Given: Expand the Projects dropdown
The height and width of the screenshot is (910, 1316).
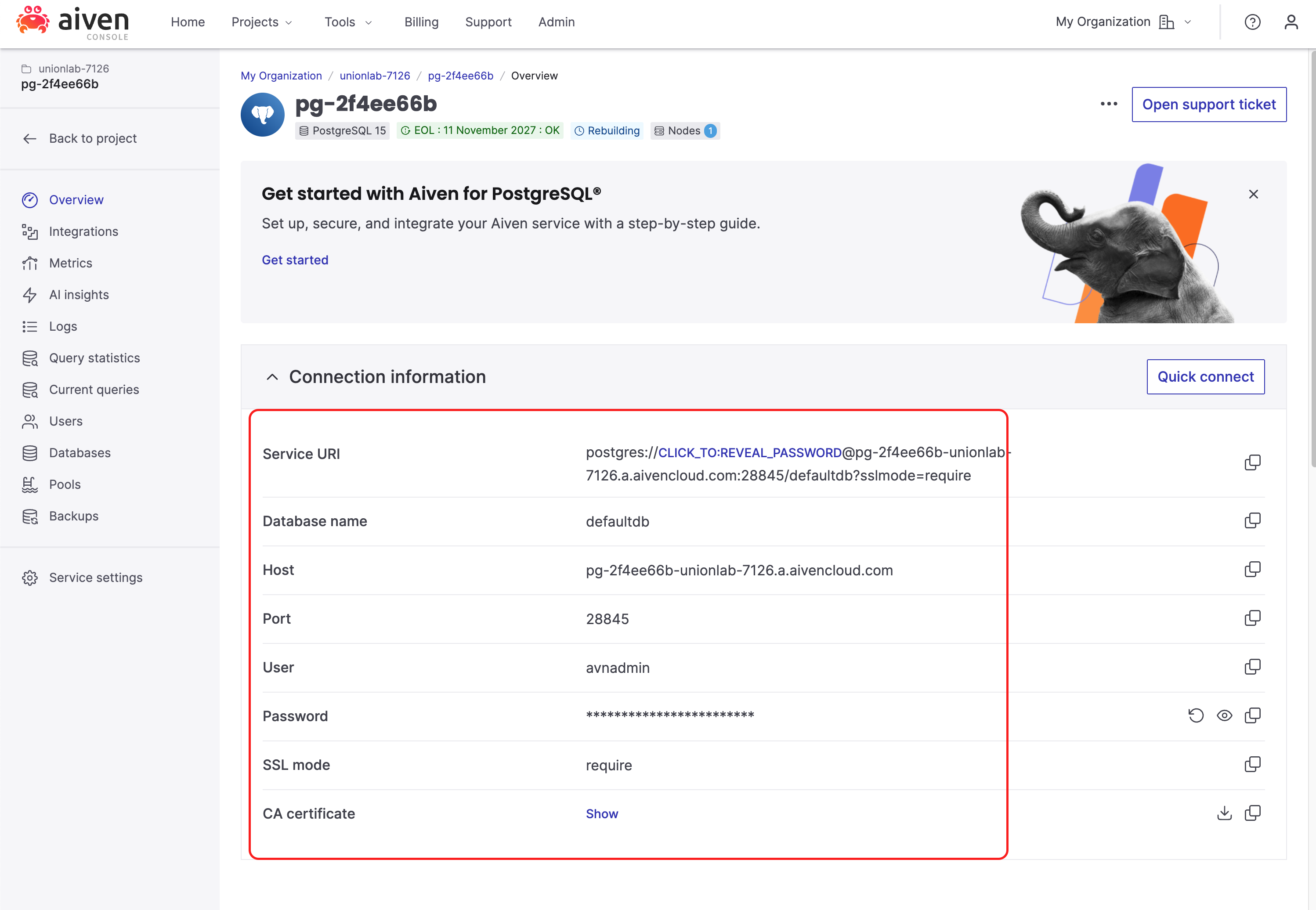Looking at the screenshot, I should (262, 22).
